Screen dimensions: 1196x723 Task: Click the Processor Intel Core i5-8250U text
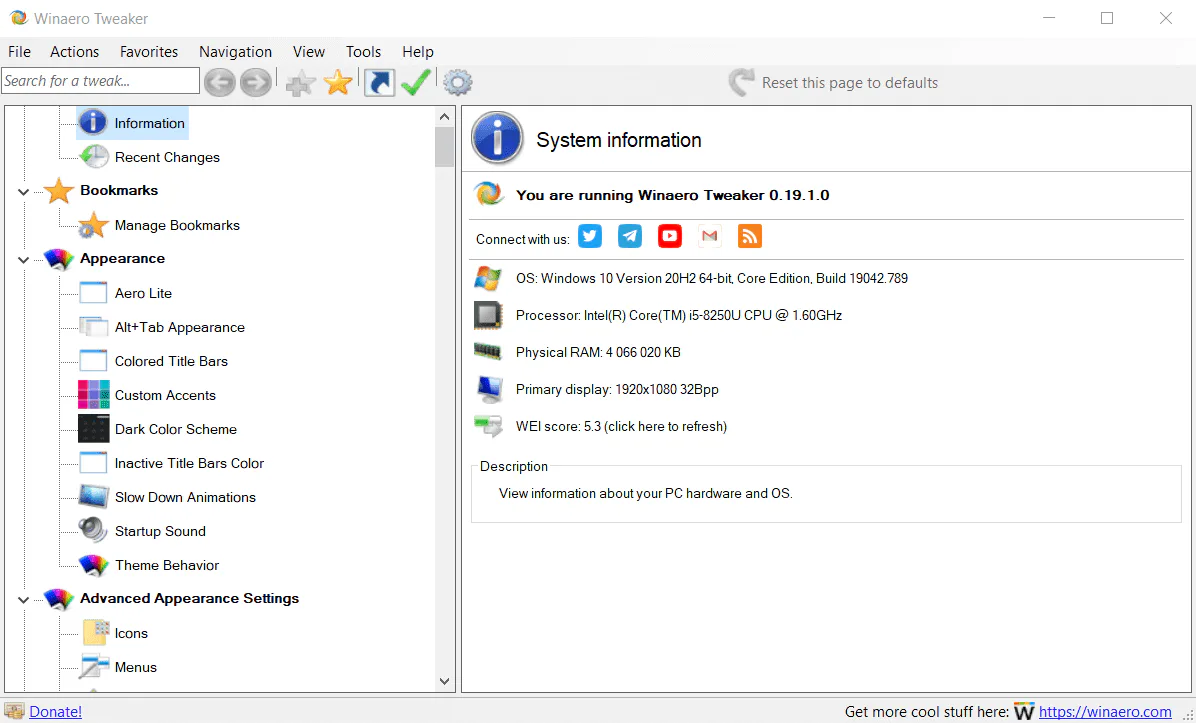tap(679, 315)
